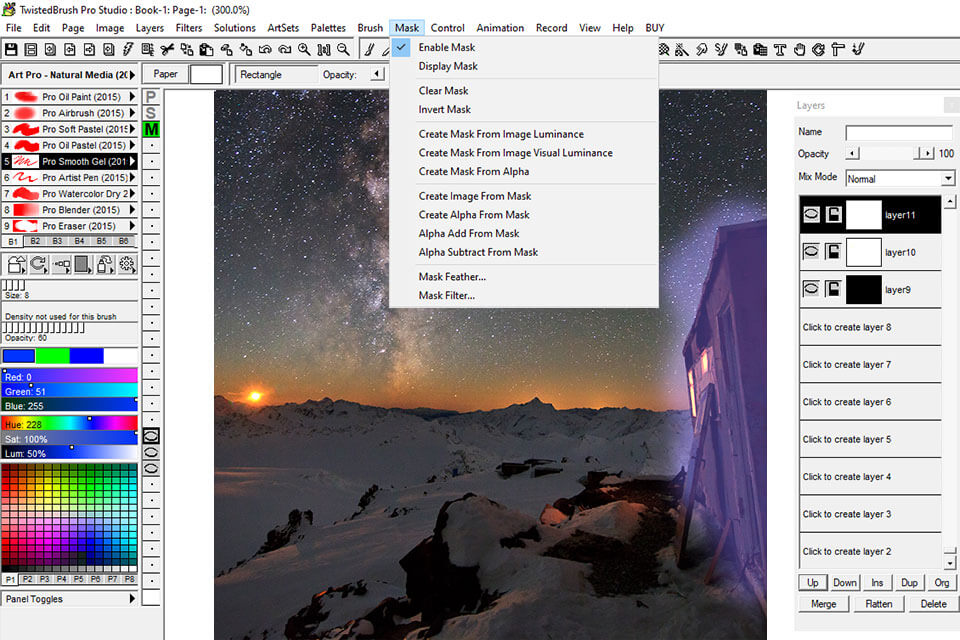This screenshot has width=960, height=640.
Task: Click the Zoom Out magnifier icon
Action: (343, 50)
